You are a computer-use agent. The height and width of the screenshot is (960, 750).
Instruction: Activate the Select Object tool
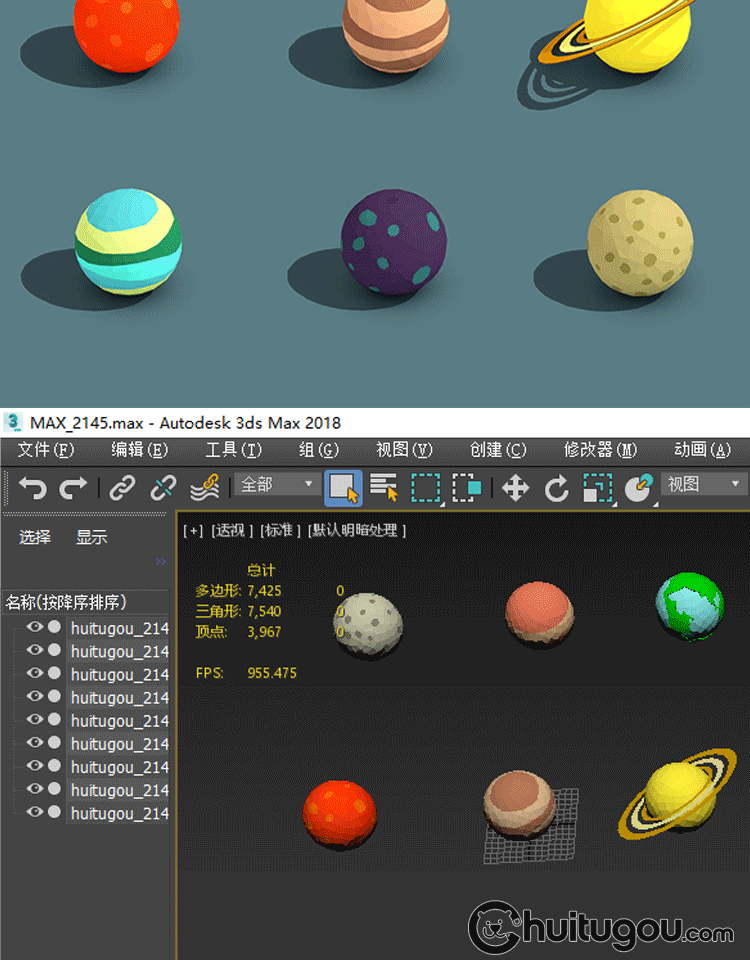click(x=343, y=488)
